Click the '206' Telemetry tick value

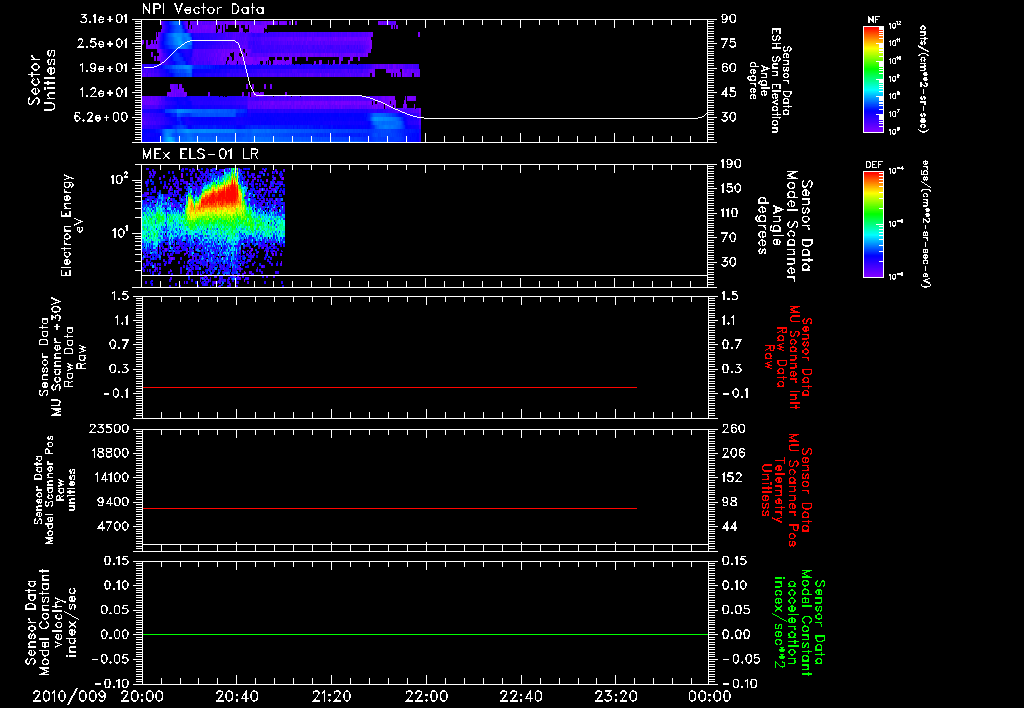[733, 453]
